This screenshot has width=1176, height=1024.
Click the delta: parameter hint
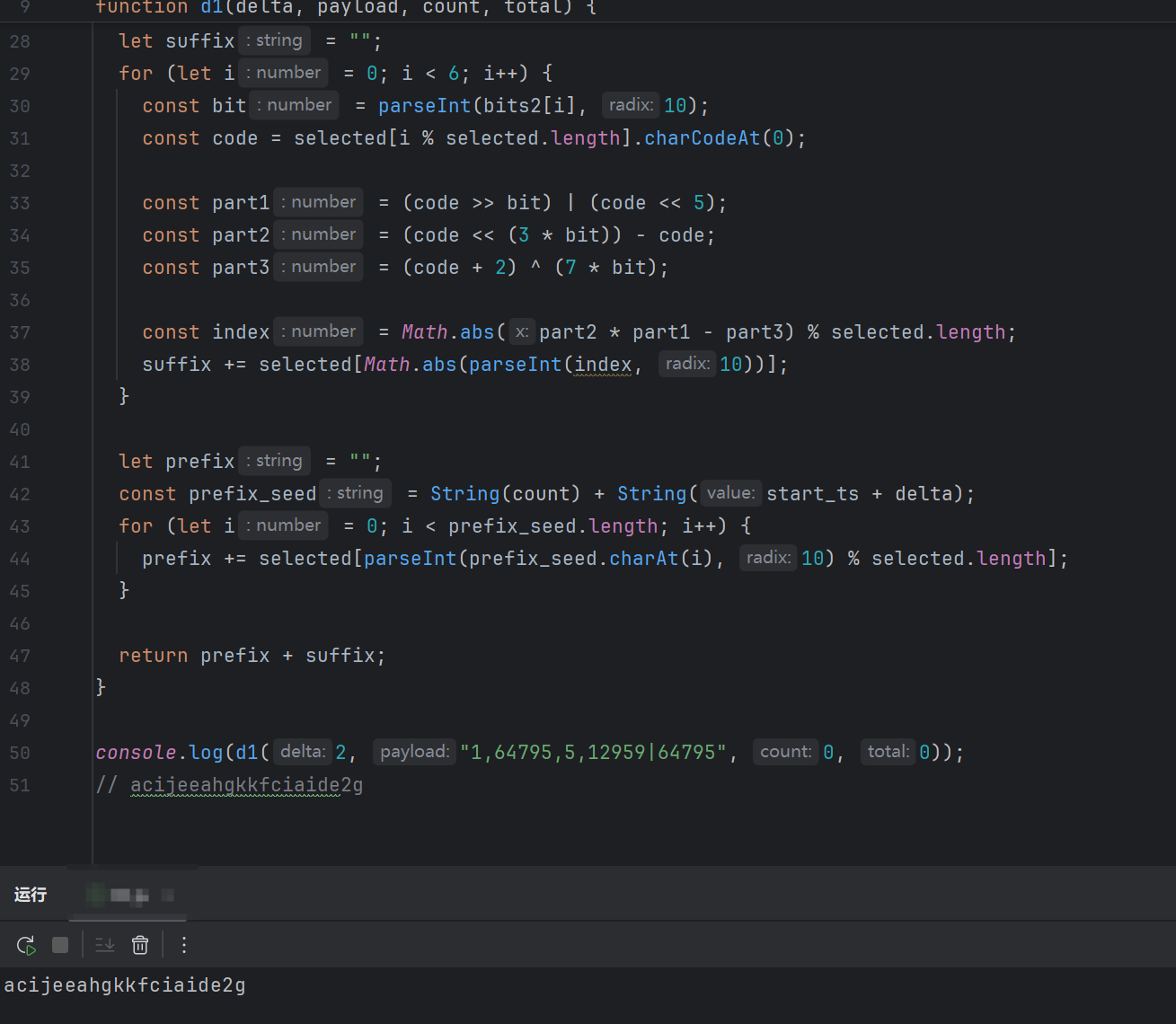[x=303, y=752]
